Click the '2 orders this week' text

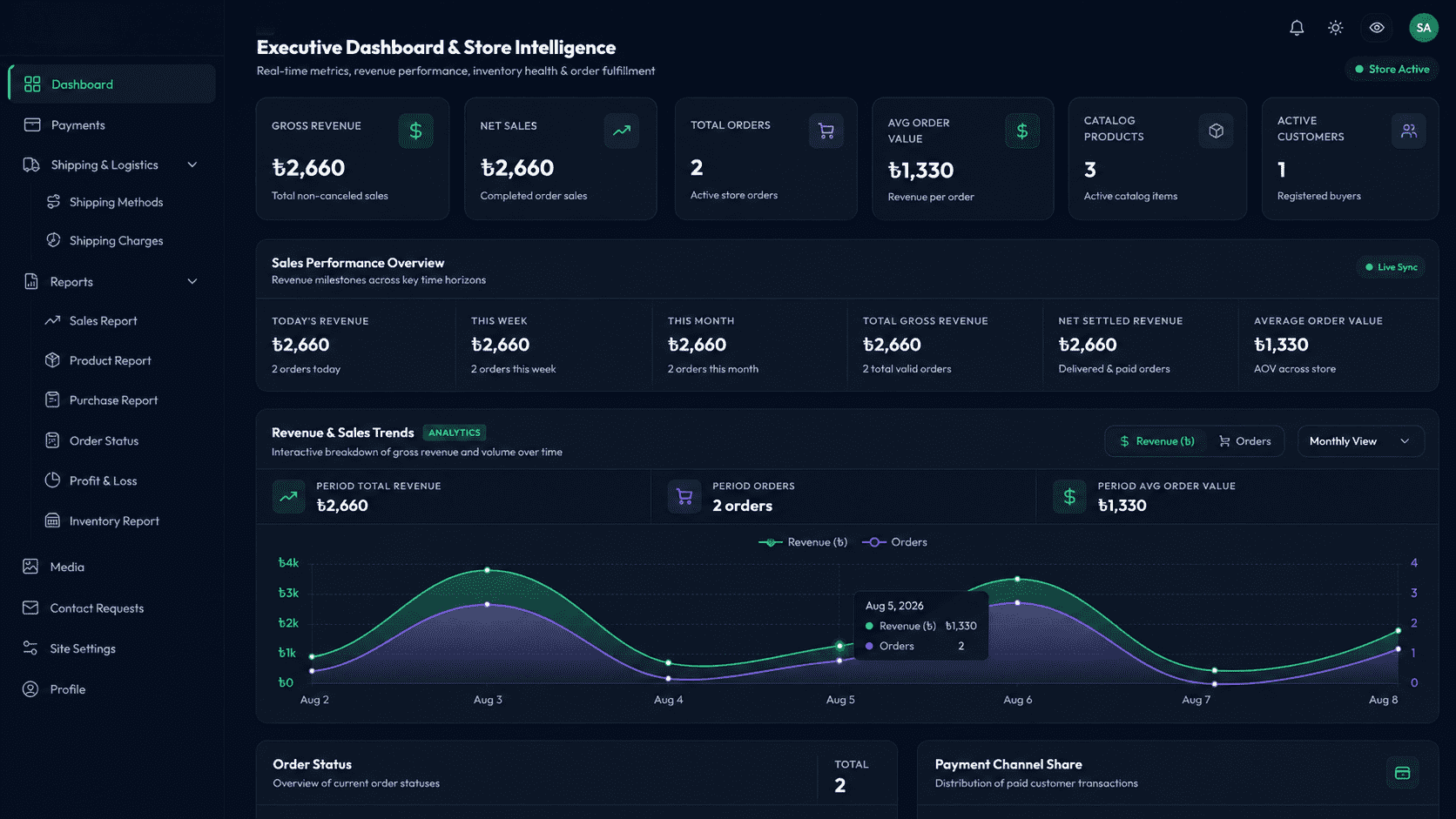coord(513,369)
